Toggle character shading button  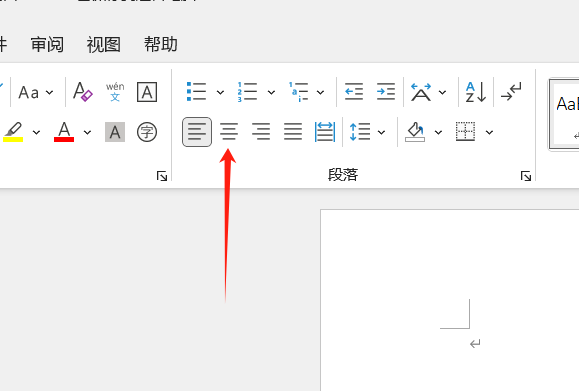[115, 132]
